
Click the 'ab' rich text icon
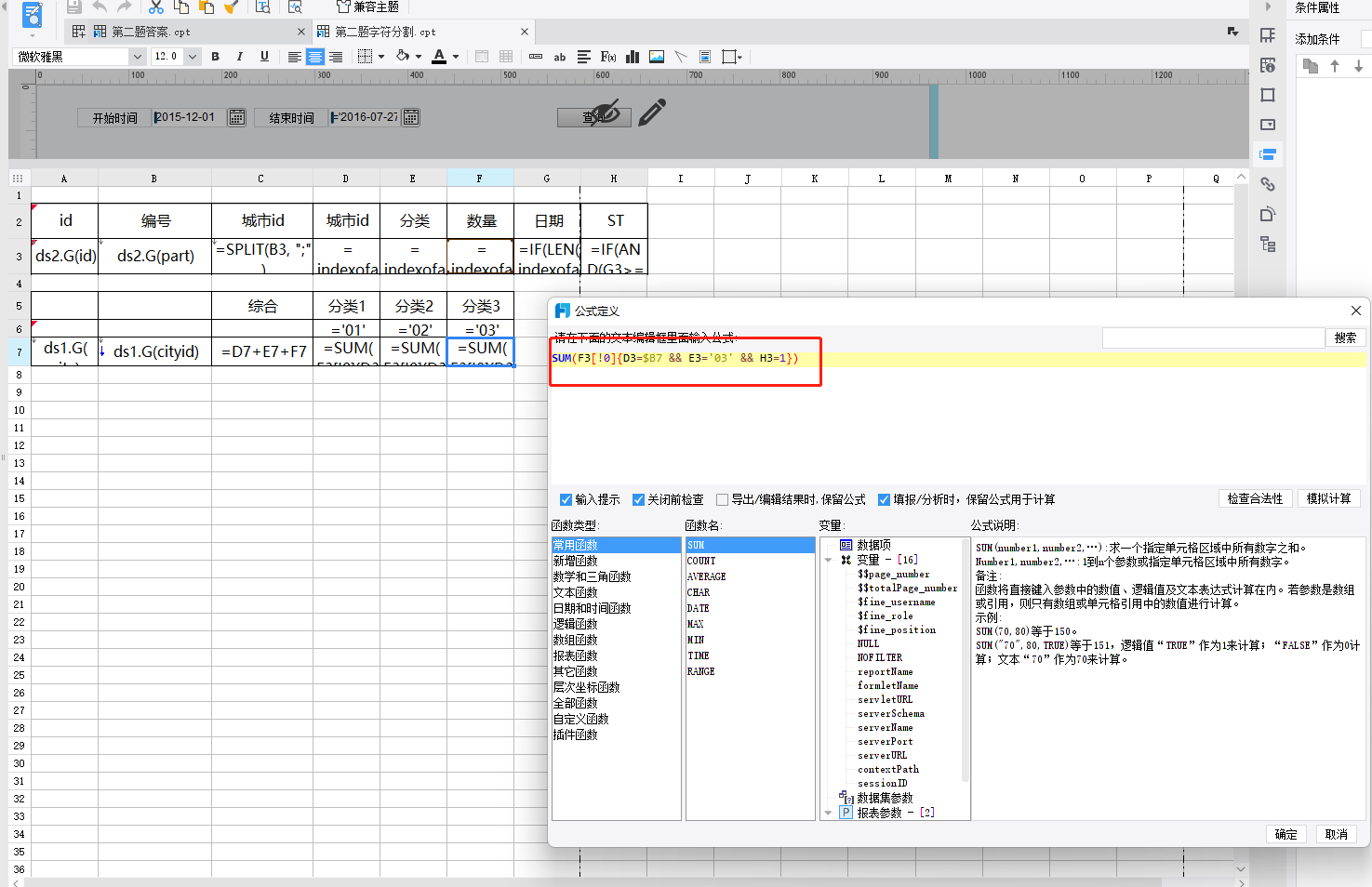pos(560,57)
